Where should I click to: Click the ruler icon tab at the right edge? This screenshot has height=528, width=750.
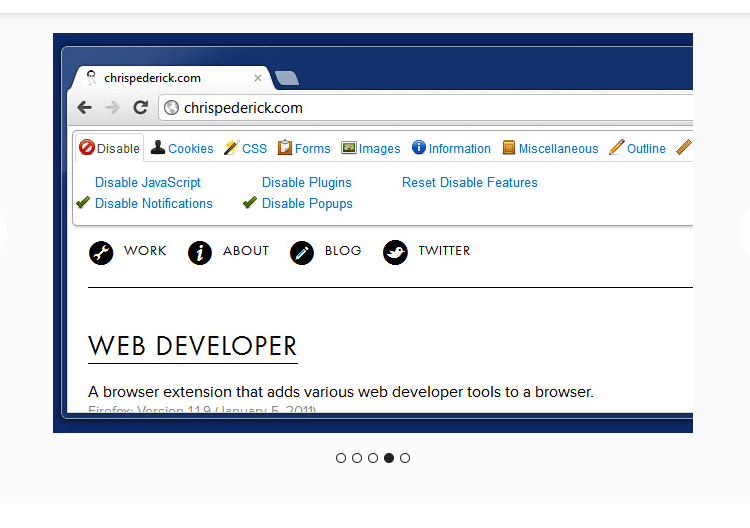pos(684,147)
